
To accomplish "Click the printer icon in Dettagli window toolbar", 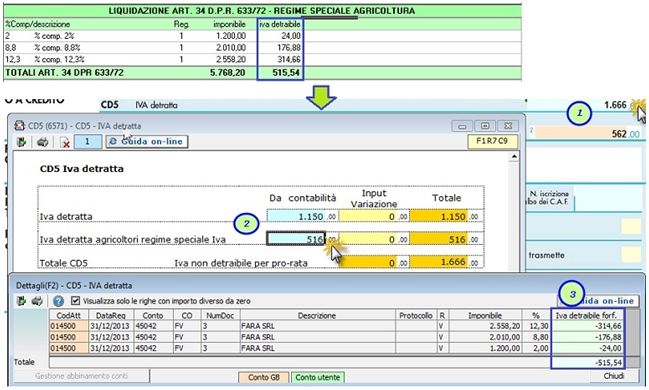I will point(37,301).
